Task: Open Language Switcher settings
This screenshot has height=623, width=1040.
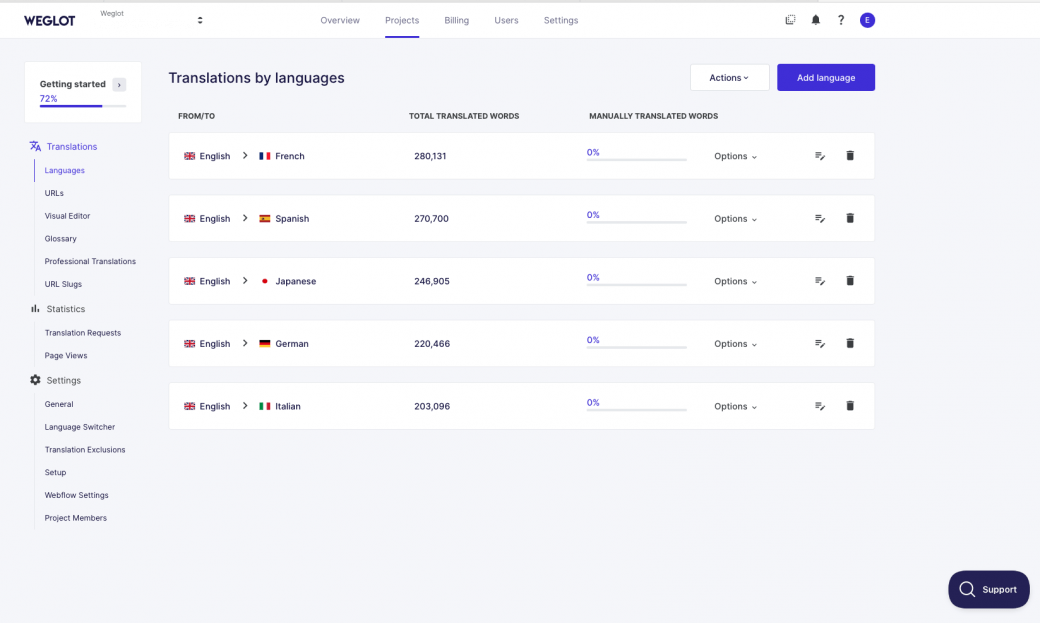Action: point(80,427)
